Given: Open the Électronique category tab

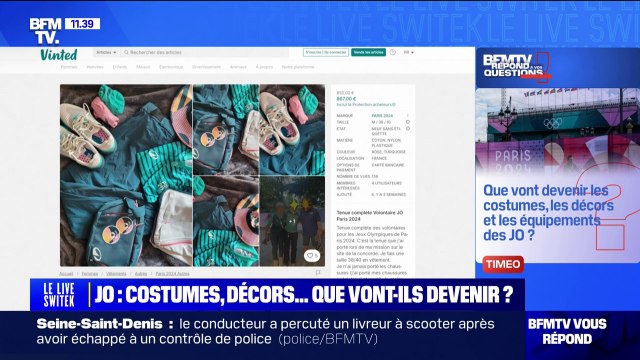Looking at the screenshot, I should [171, 67].
